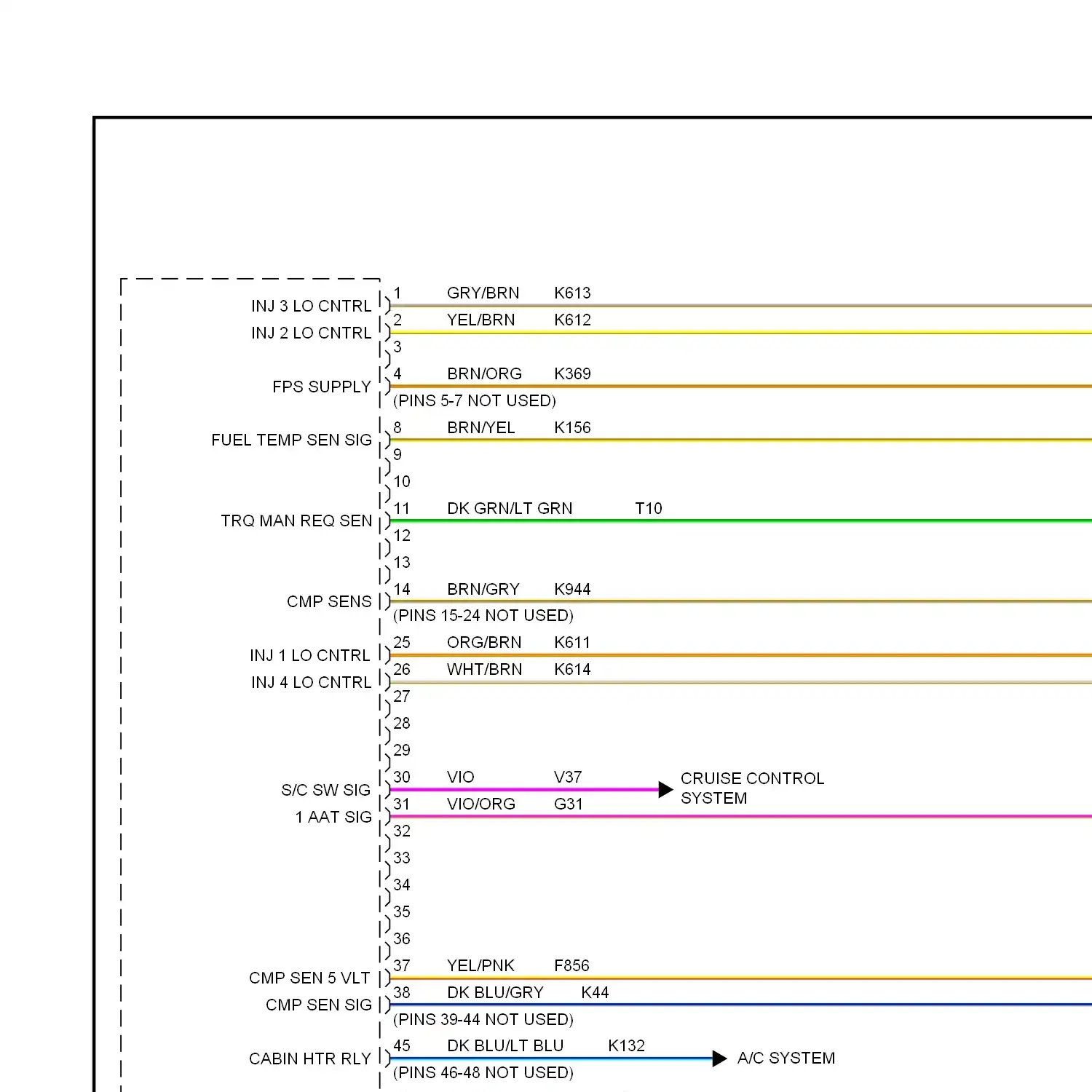Click the DK BLU/GRY wire color text

tap(495, 992)
